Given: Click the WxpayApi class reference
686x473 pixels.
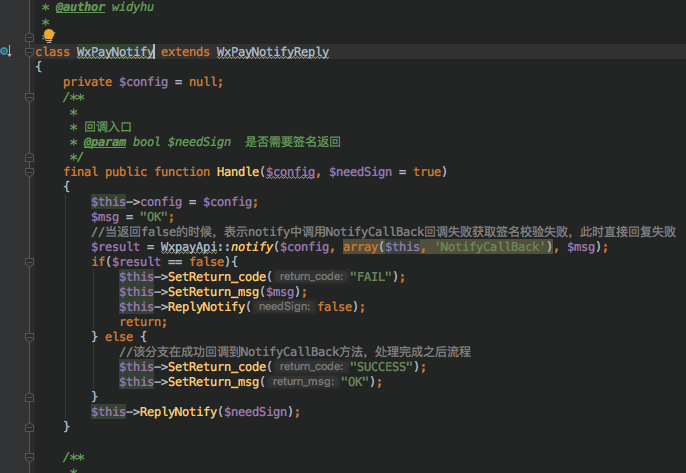Looking at the screenshot, I should [189, 247].
